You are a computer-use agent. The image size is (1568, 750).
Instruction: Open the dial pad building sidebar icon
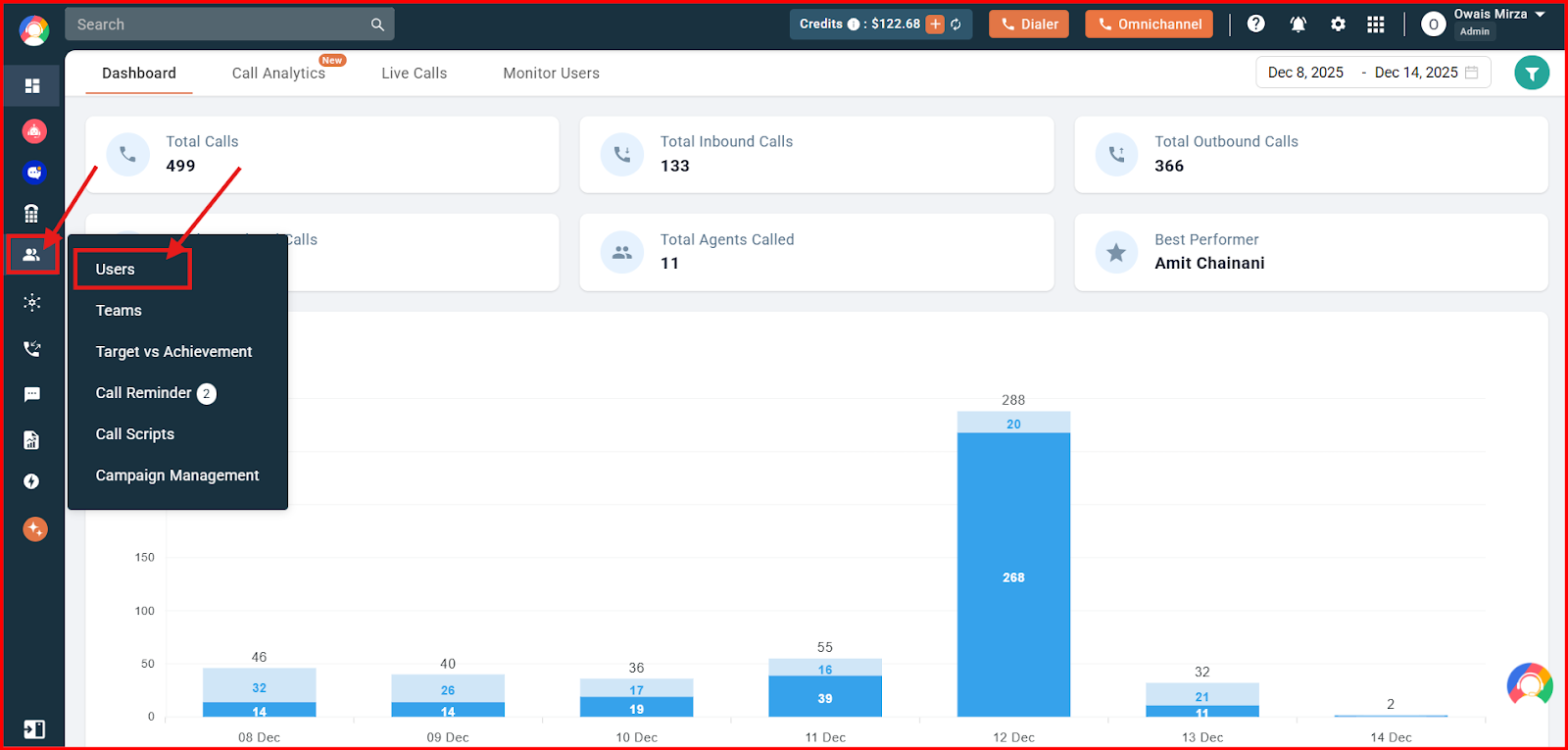click(31, 214)
